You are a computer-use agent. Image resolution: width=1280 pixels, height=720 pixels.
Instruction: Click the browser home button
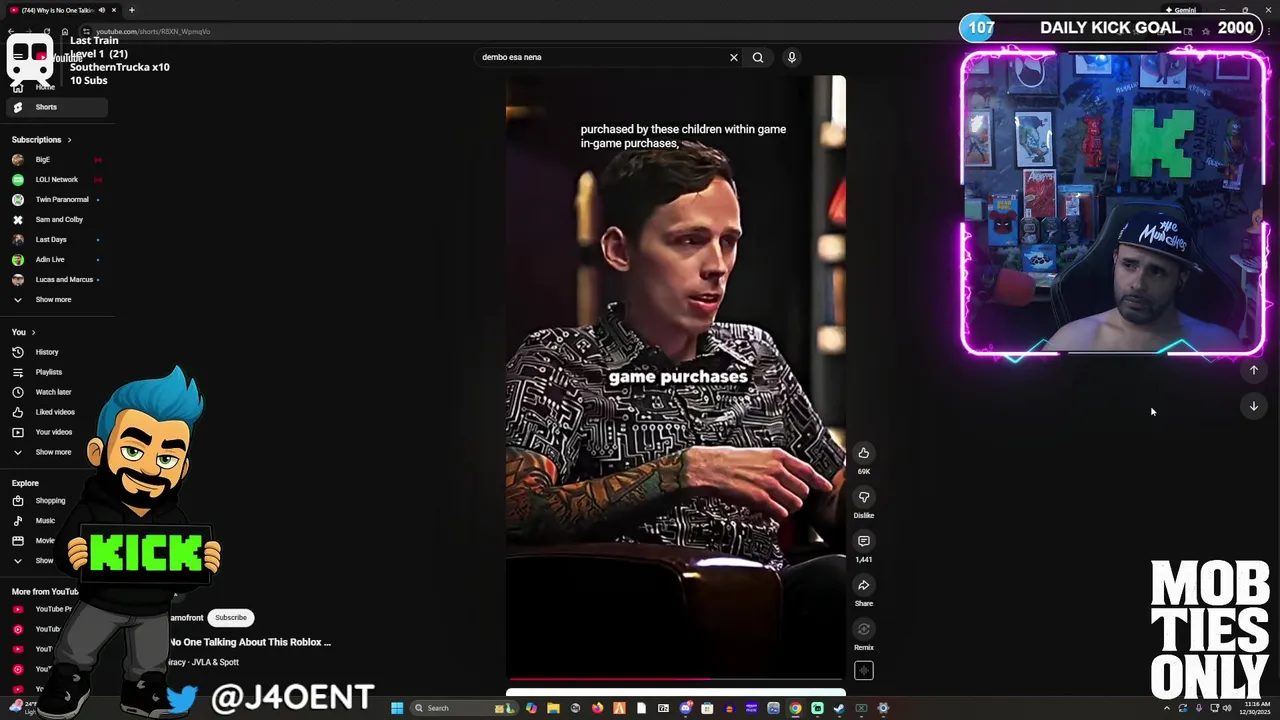point(65,31)
